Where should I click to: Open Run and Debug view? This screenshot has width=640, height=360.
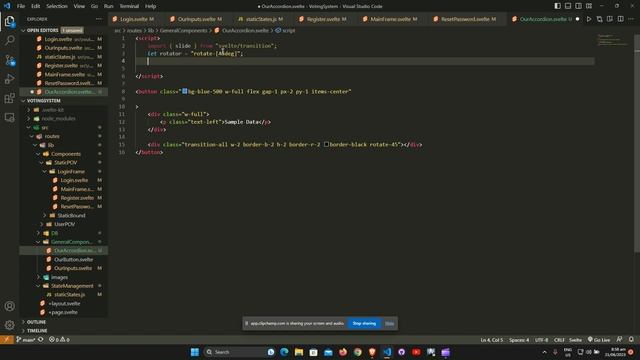coord(9,79)
